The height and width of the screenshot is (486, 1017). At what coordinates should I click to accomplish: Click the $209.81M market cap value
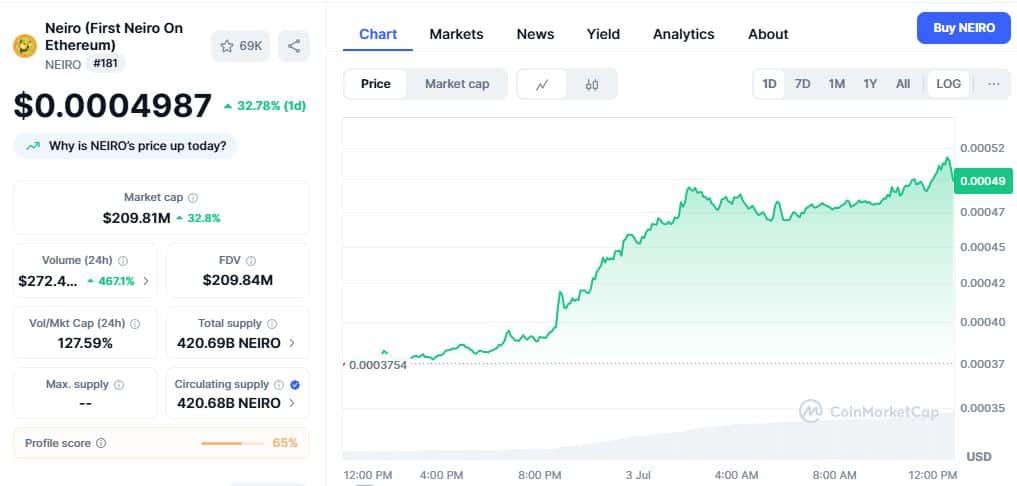click(x=136, y=218)
